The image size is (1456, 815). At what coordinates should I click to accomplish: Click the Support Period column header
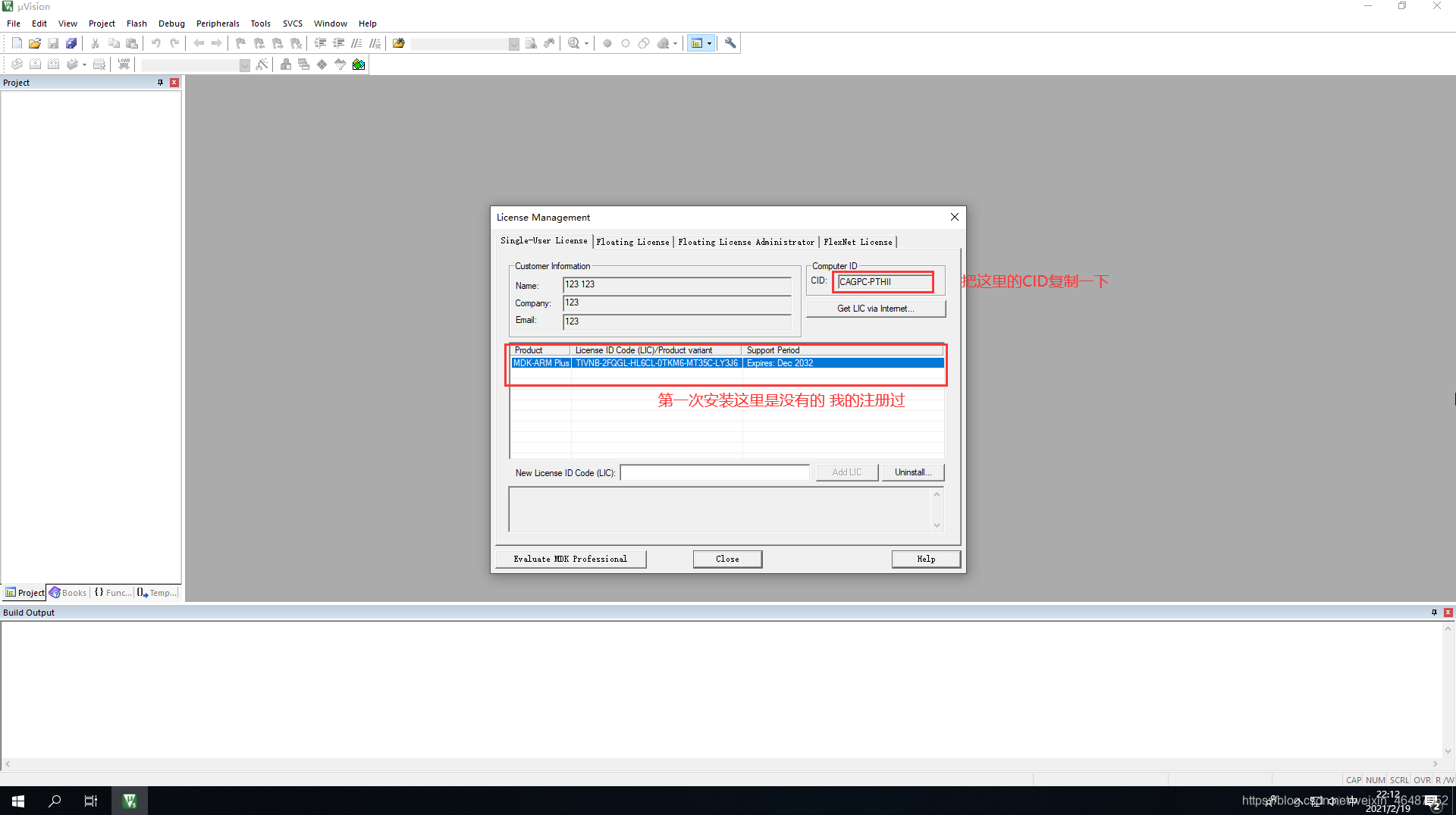click(x=843, y=350)
